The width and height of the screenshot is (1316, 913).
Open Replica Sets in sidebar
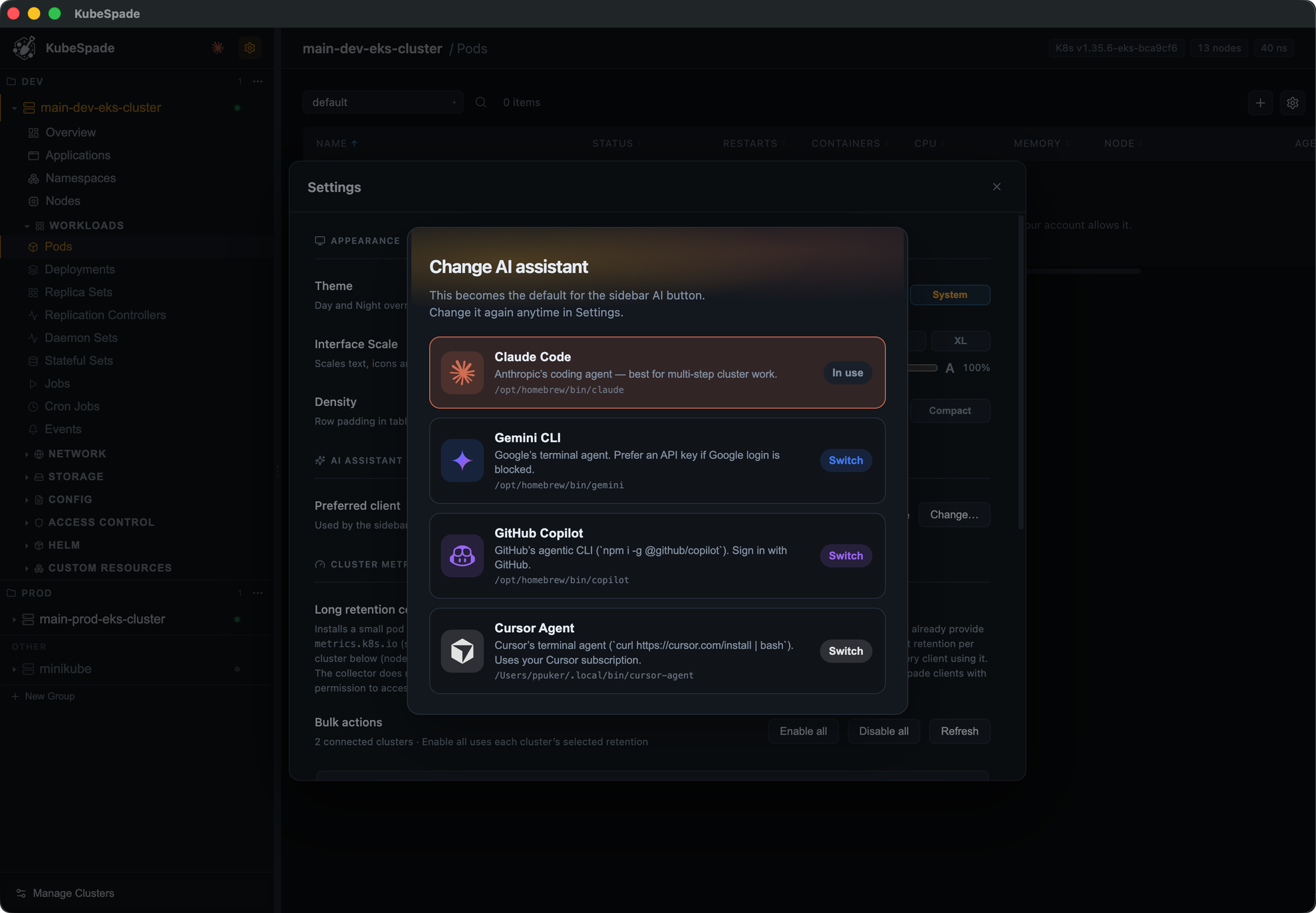pyautogui.click(x=79, y=292)
